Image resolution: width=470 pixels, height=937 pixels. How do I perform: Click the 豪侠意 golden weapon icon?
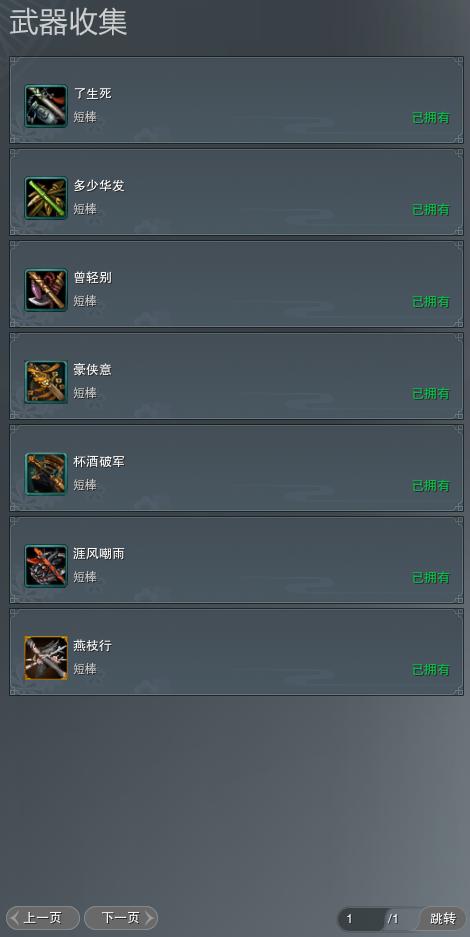pos(46,382)
